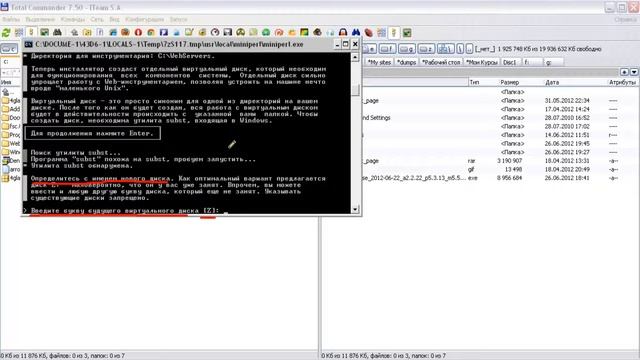Open the directory history dropdown arrow in the right panel
Image resolution: width=640 pixels, height=360 pixels.
(x=634, y=72)
